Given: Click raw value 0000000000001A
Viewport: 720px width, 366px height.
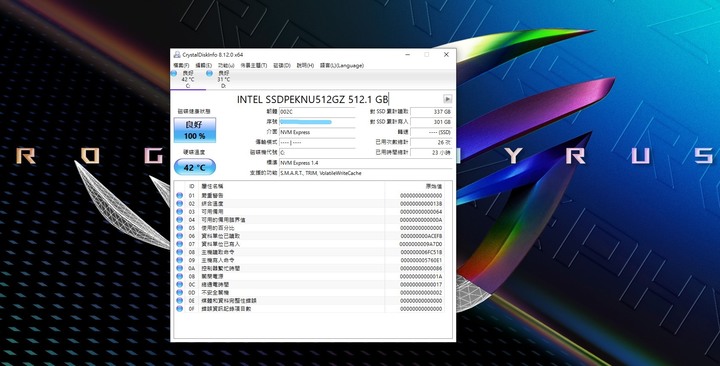Looking at the screenshot, I should (421, 276).
